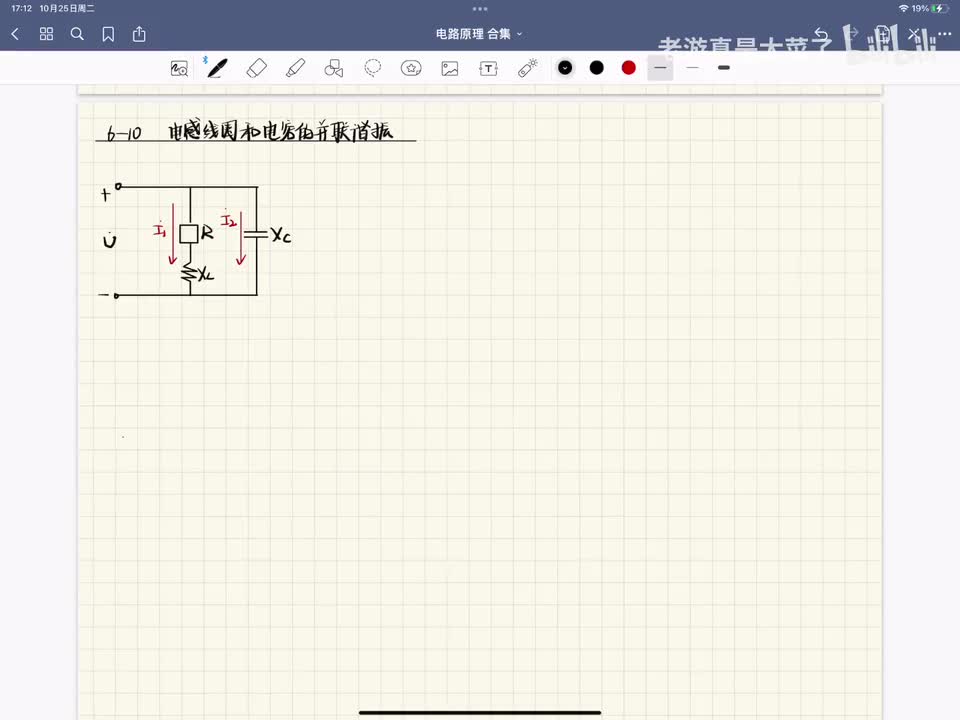Add a new page with the page-plus icon
The height and width of the screenshot is (720, 960).
coord(882,34)
